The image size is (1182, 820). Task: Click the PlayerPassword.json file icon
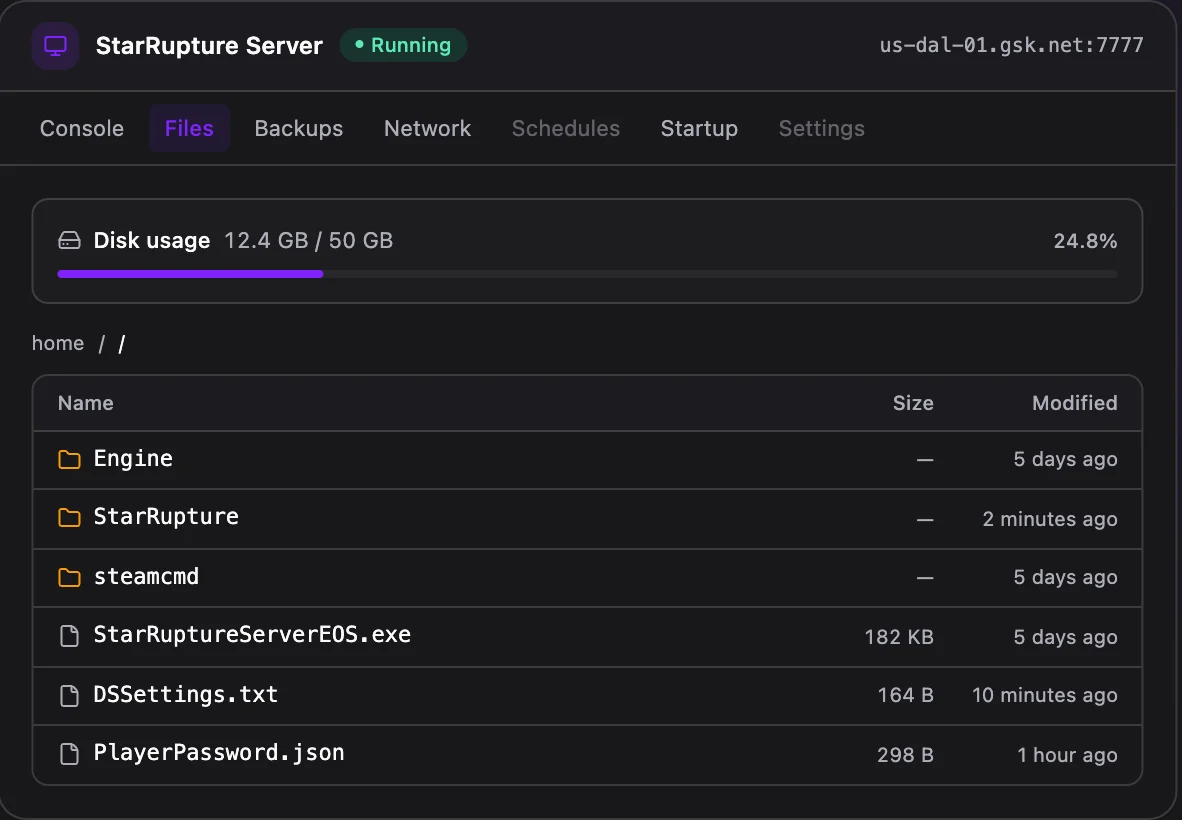[69, 754]
